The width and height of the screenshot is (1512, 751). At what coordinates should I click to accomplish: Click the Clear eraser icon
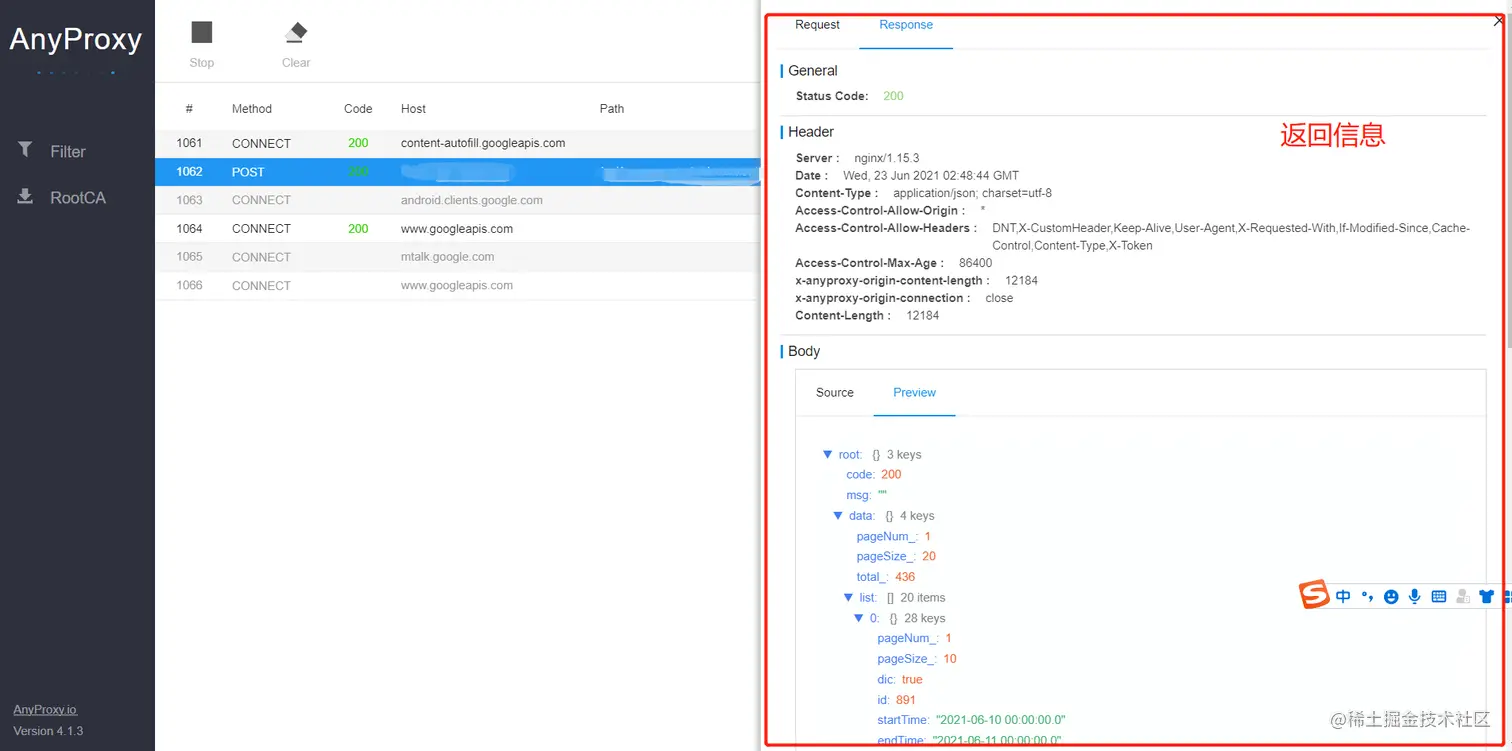pos(296,33)
